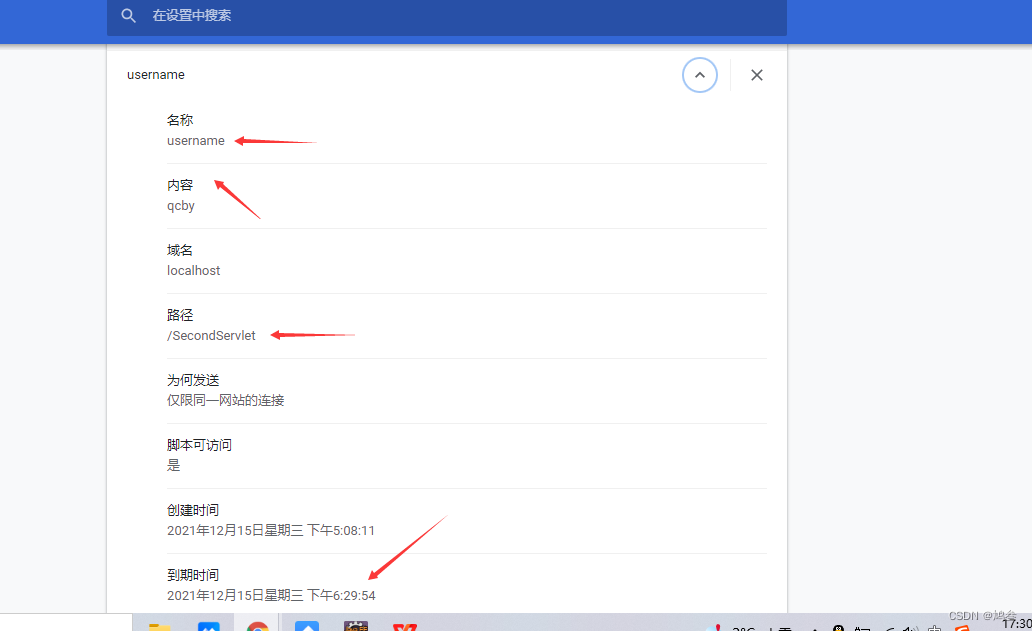This screenshot has width=1032, height=631.
Task: Click the magnifier icon in search bar
Action: (x=128, y=16)
